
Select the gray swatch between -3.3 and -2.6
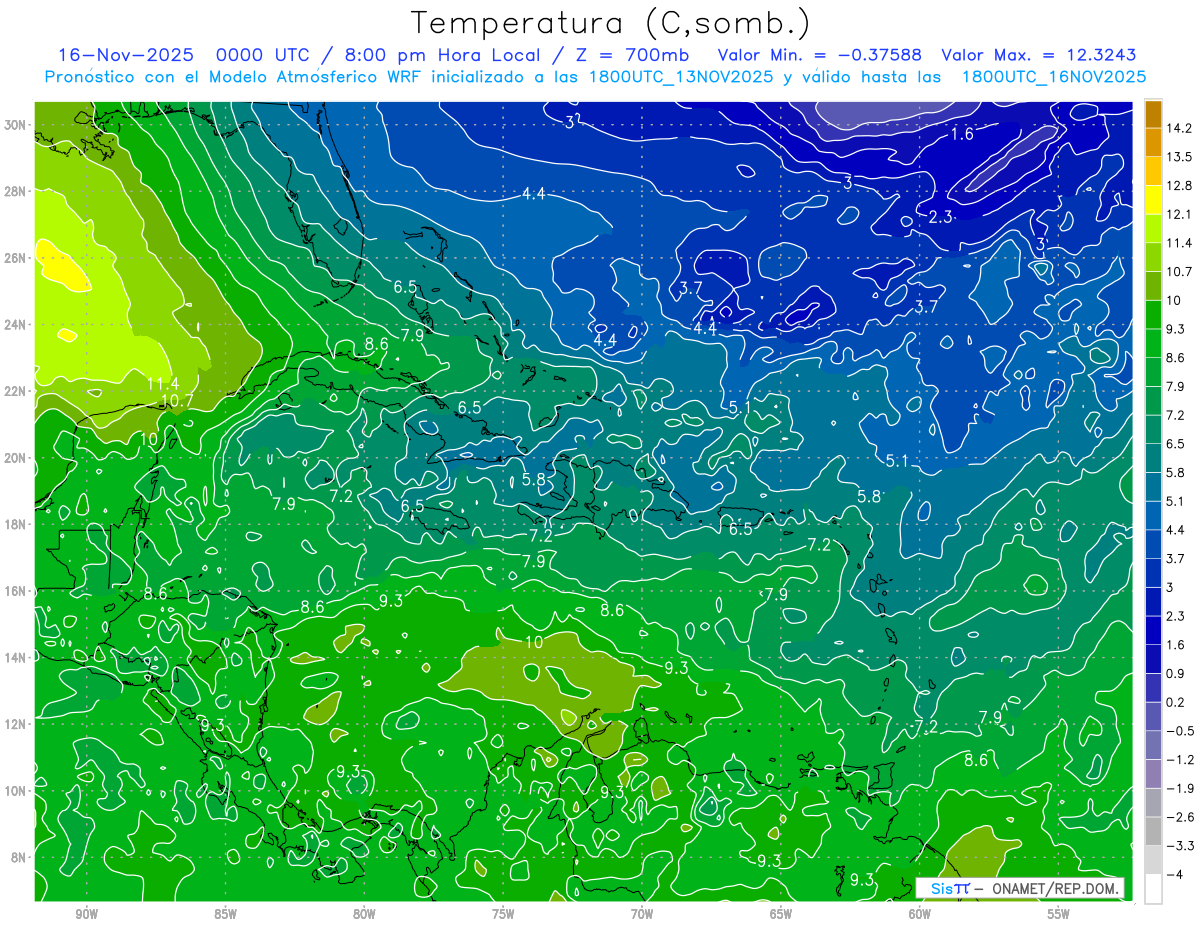pos(1153,831)
